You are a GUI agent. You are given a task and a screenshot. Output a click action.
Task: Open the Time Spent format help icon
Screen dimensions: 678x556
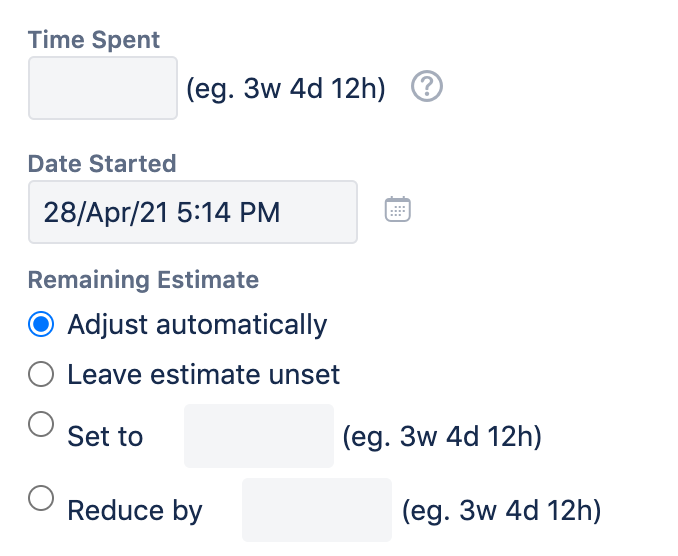(x=427, y=89)
